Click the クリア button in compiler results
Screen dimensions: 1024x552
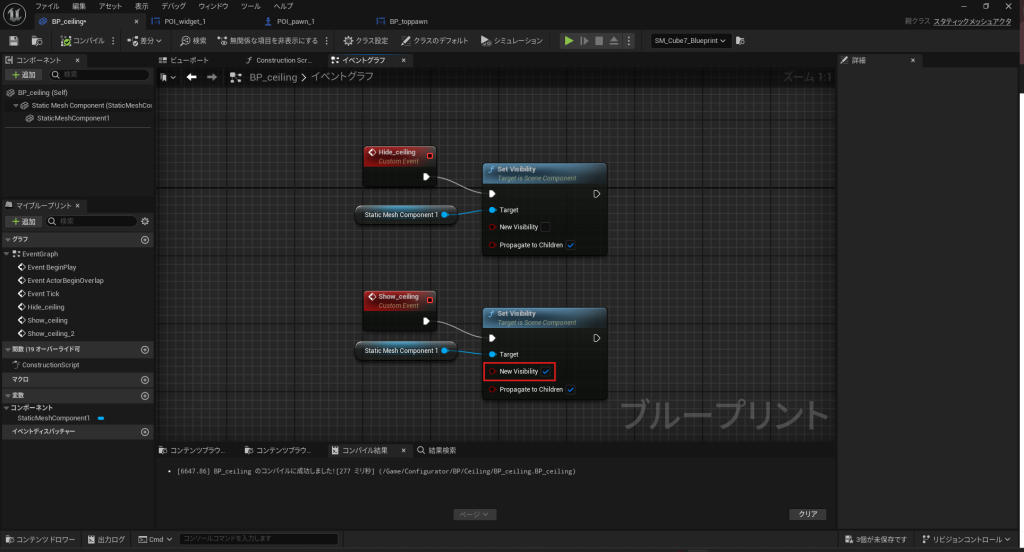click(807, 514)
